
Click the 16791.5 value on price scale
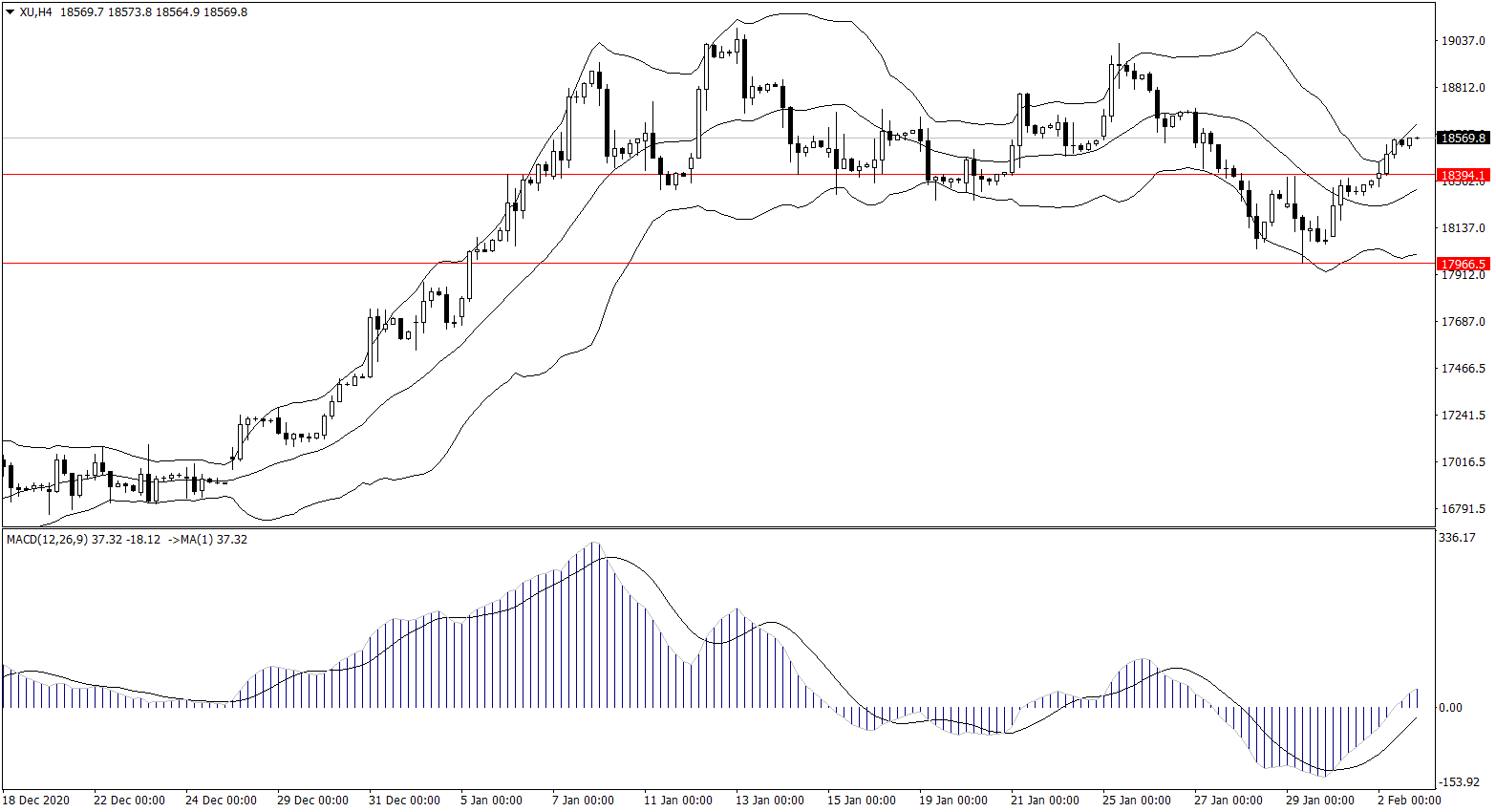pos(1463,509)
